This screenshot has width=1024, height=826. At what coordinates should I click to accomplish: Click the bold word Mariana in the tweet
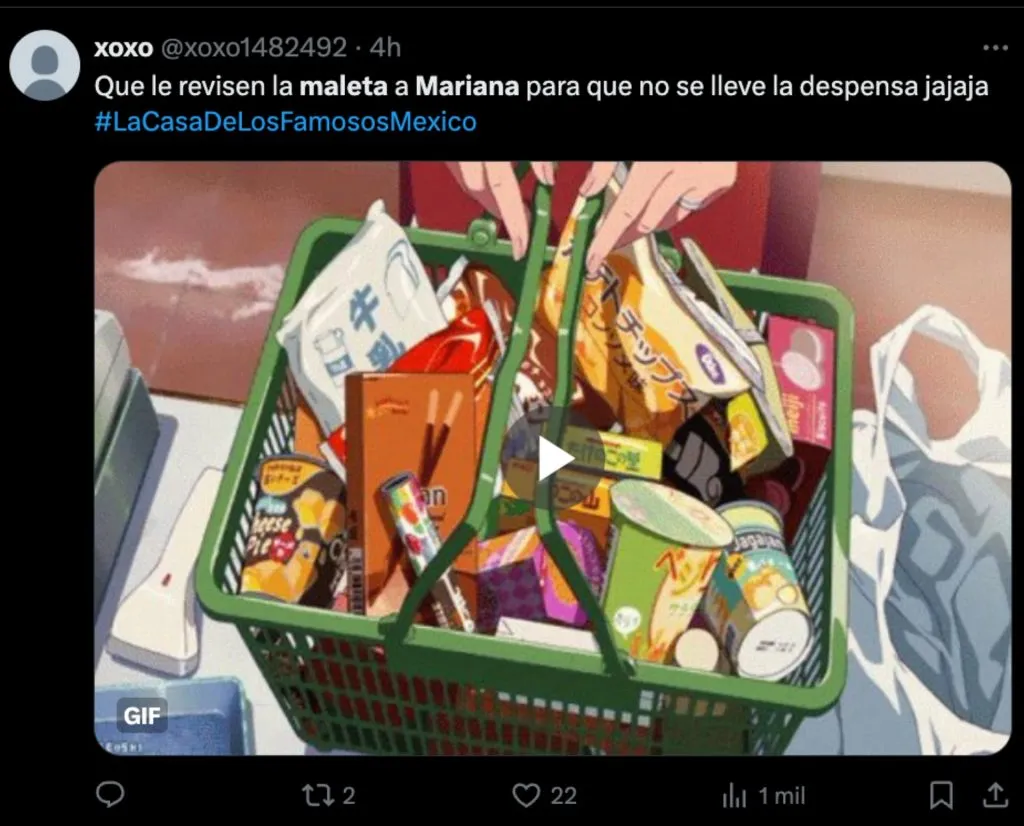467,86
